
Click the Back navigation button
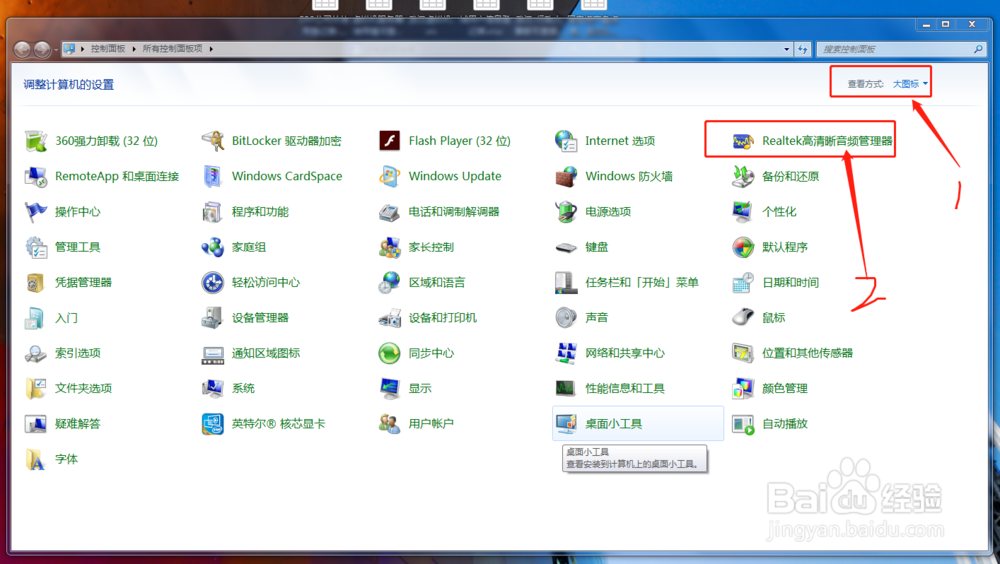[x=22, y=48]
